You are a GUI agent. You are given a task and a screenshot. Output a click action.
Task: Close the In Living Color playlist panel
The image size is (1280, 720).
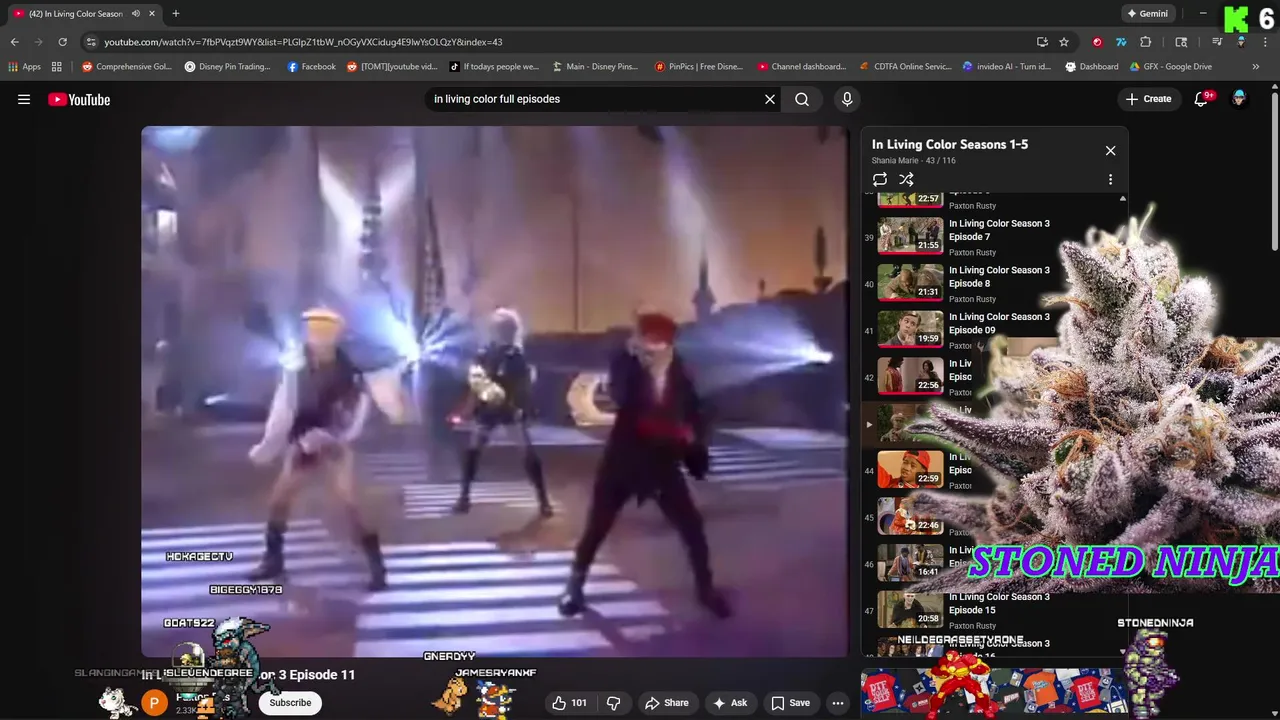[1110, 150]
